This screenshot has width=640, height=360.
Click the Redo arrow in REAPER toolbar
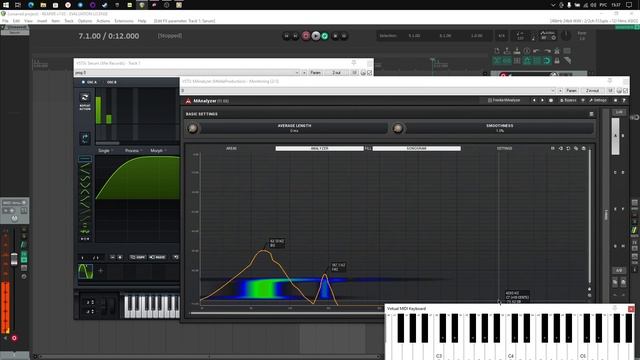click(x=547, y=51)
